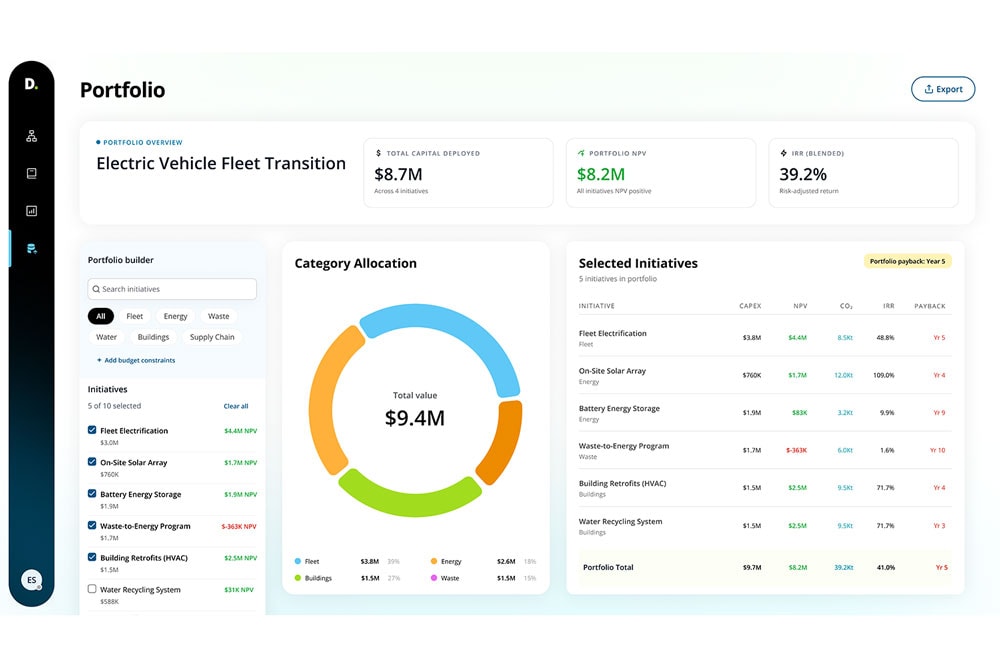This screenshot has width=1000, height=667.
Task: Select the active portfolio stack sidebar icon
Action: 31,248
